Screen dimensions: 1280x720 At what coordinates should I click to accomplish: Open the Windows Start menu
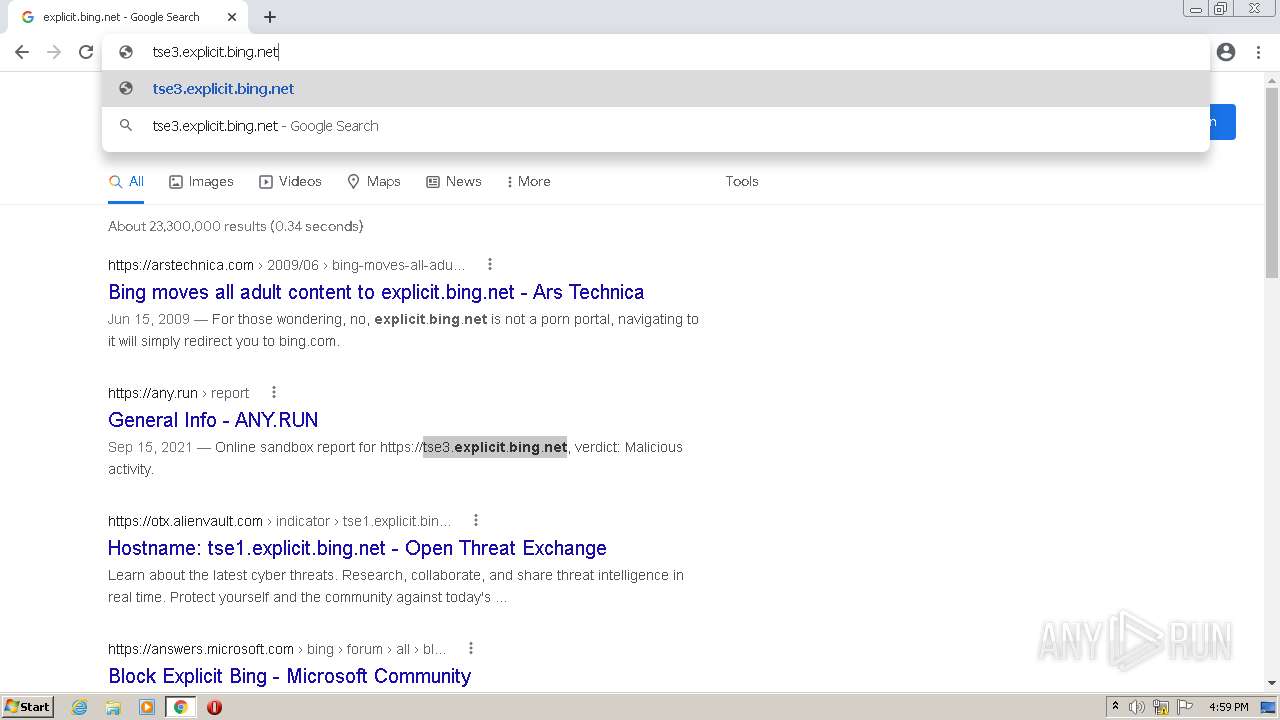tap(27, 707)
